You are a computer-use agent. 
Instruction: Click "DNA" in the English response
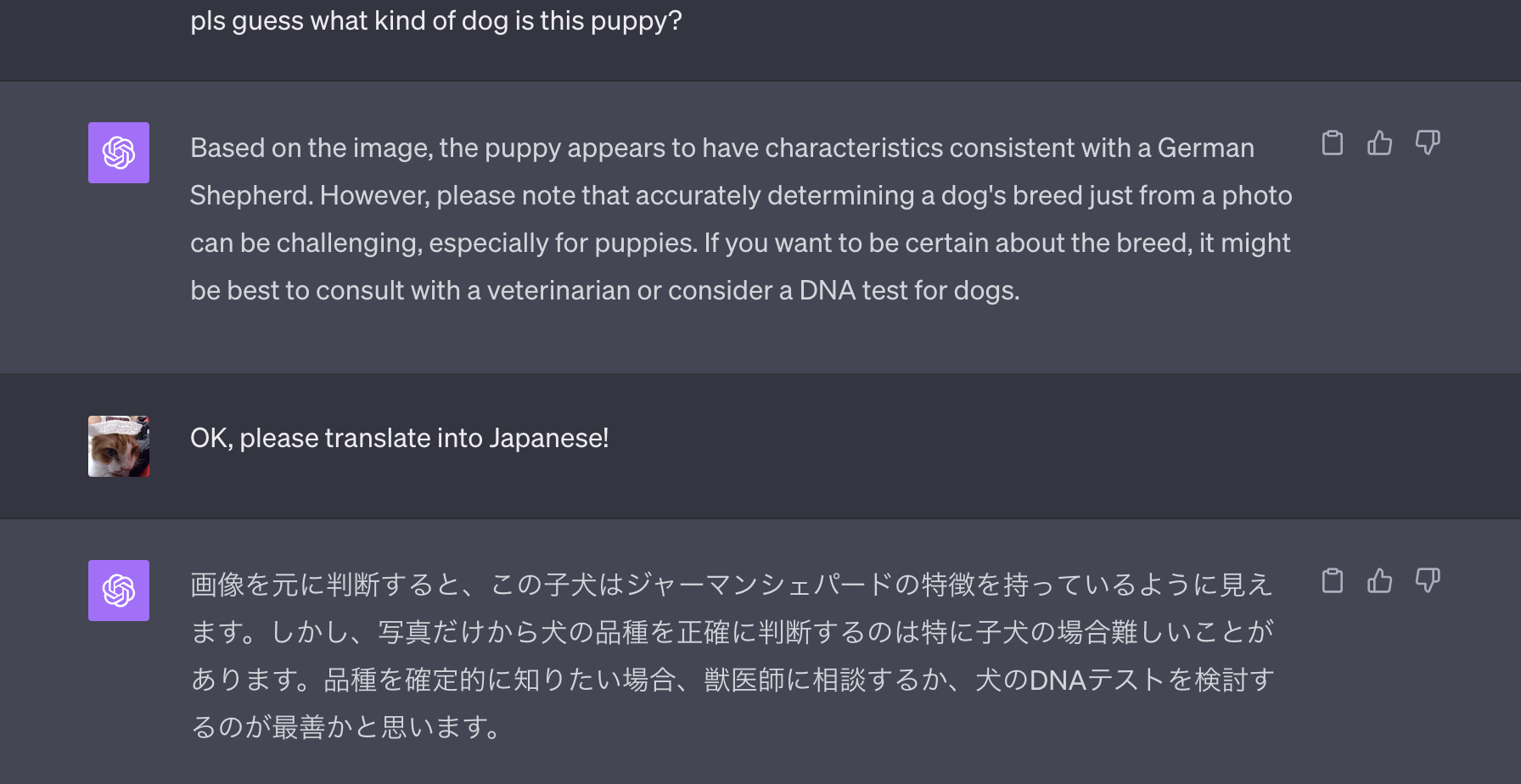(827, 291)
